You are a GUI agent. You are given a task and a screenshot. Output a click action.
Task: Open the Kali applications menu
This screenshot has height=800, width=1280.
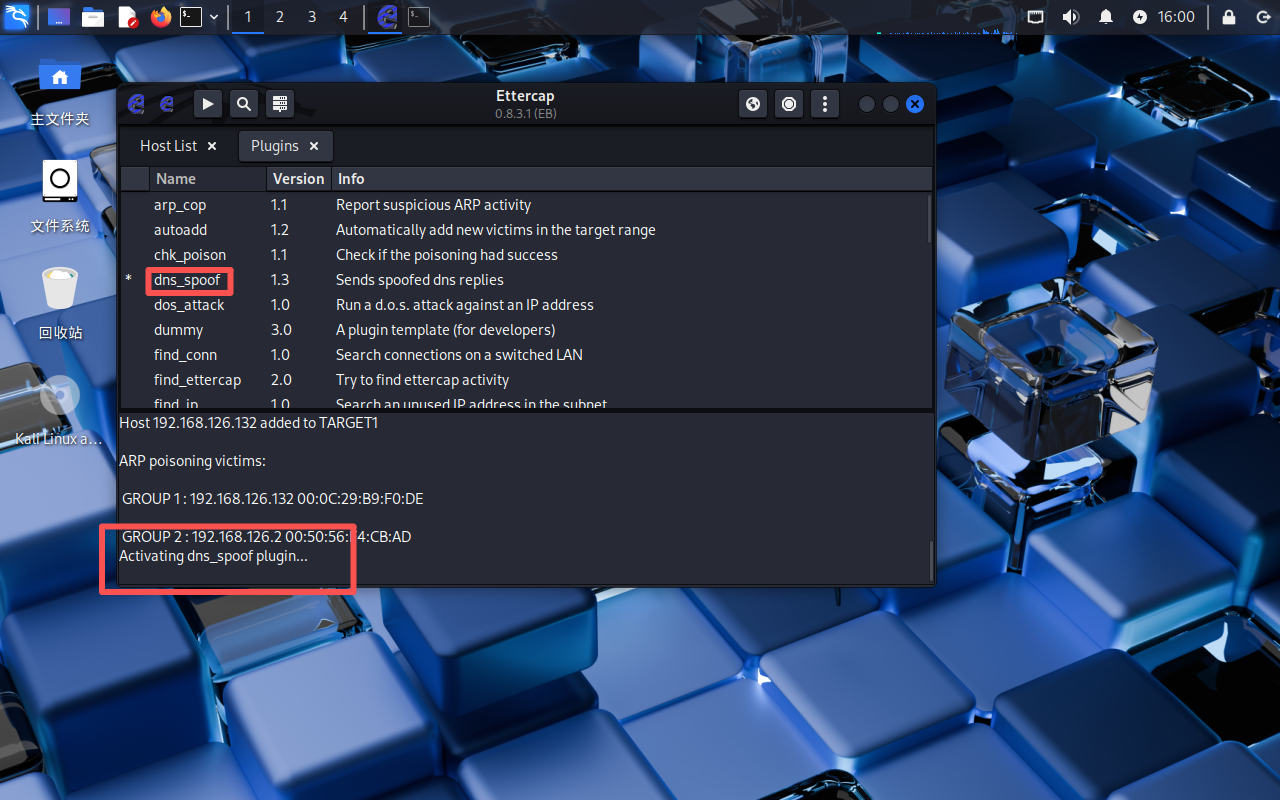(17, 16)
